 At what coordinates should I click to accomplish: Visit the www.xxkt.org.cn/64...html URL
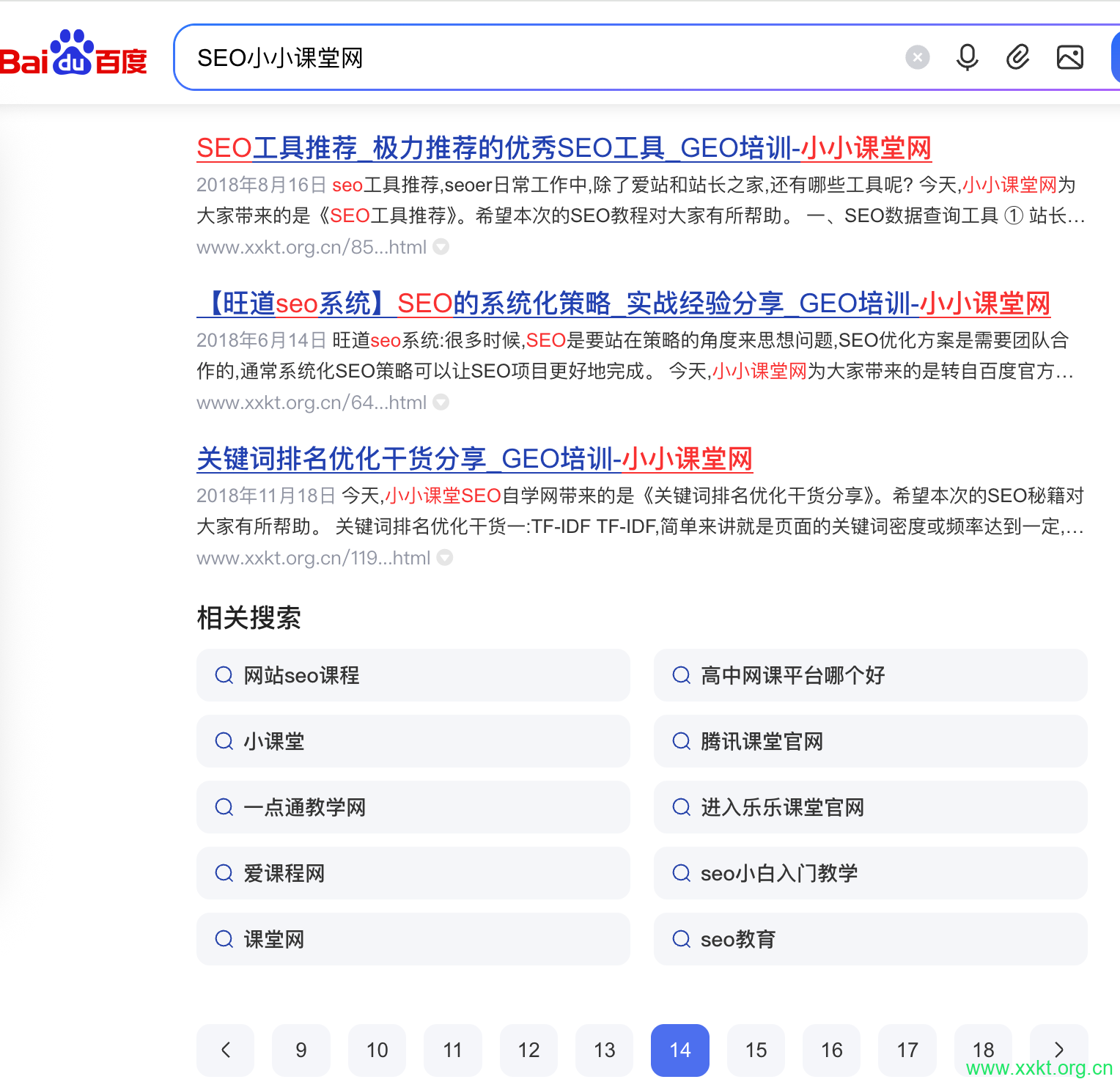point(312,402)
